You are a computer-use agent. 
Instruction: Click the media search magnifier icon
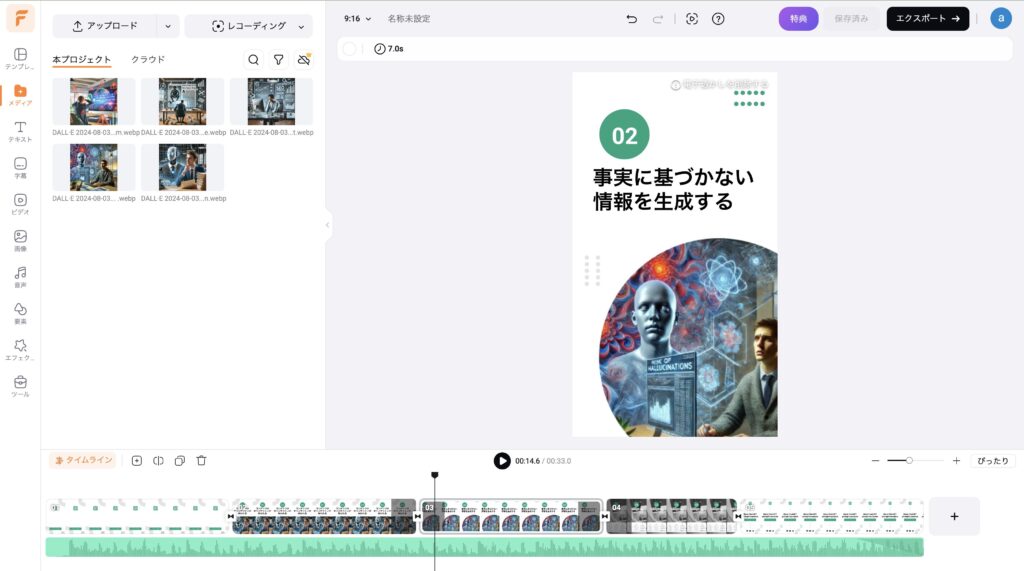pyautogui.click(x=253, y=60)
